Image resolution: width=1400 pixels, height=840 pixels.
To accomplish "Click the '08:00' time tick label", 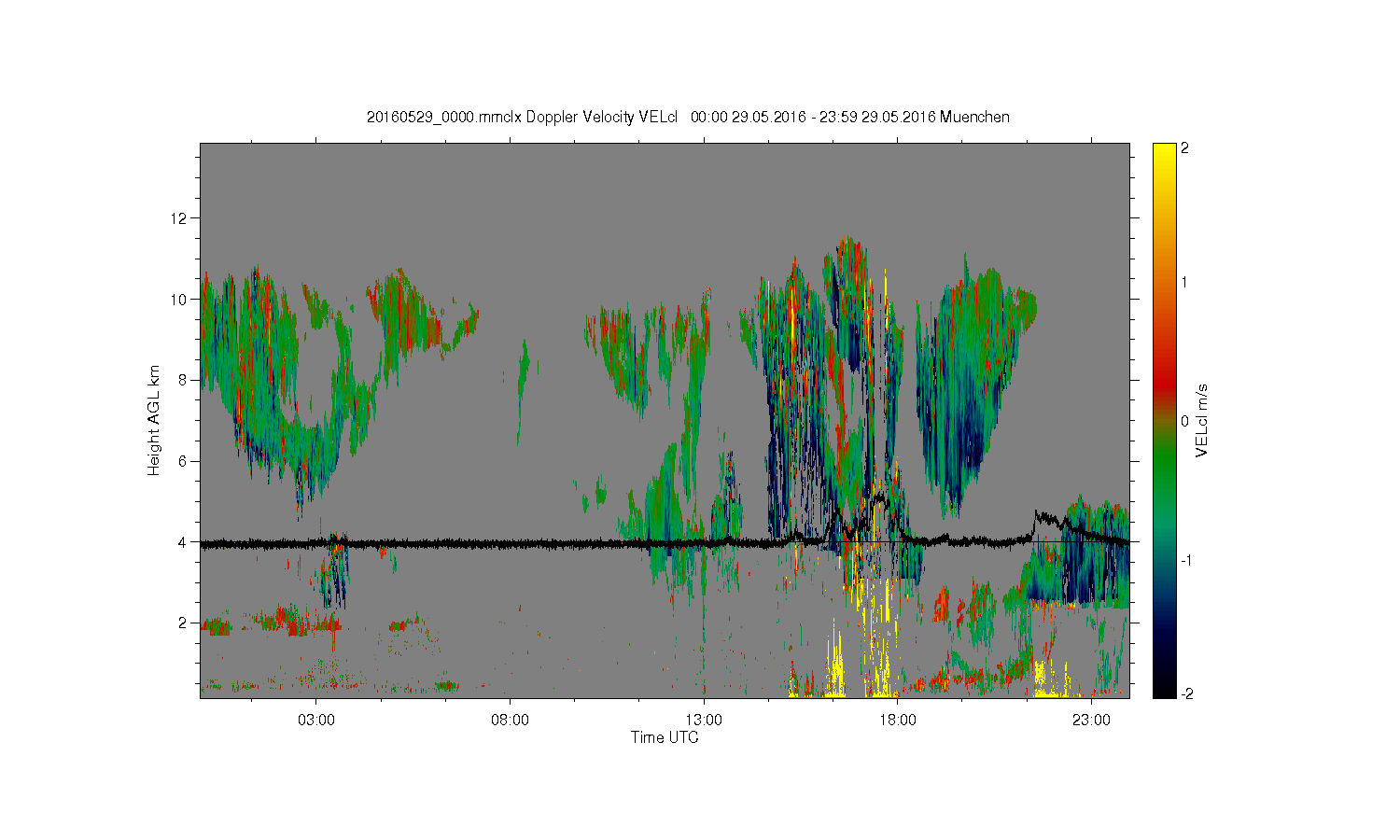I will coord(510,721).
